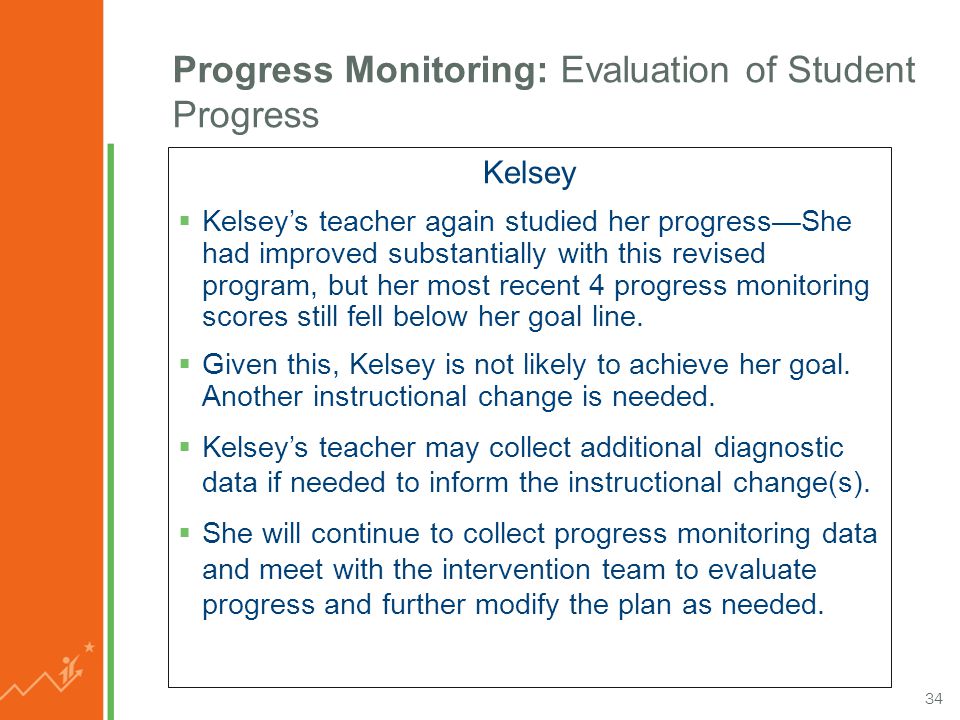Click 'had improved substantially with this revised' line
This screenshot has width=960, height=720.
point(484,253)
